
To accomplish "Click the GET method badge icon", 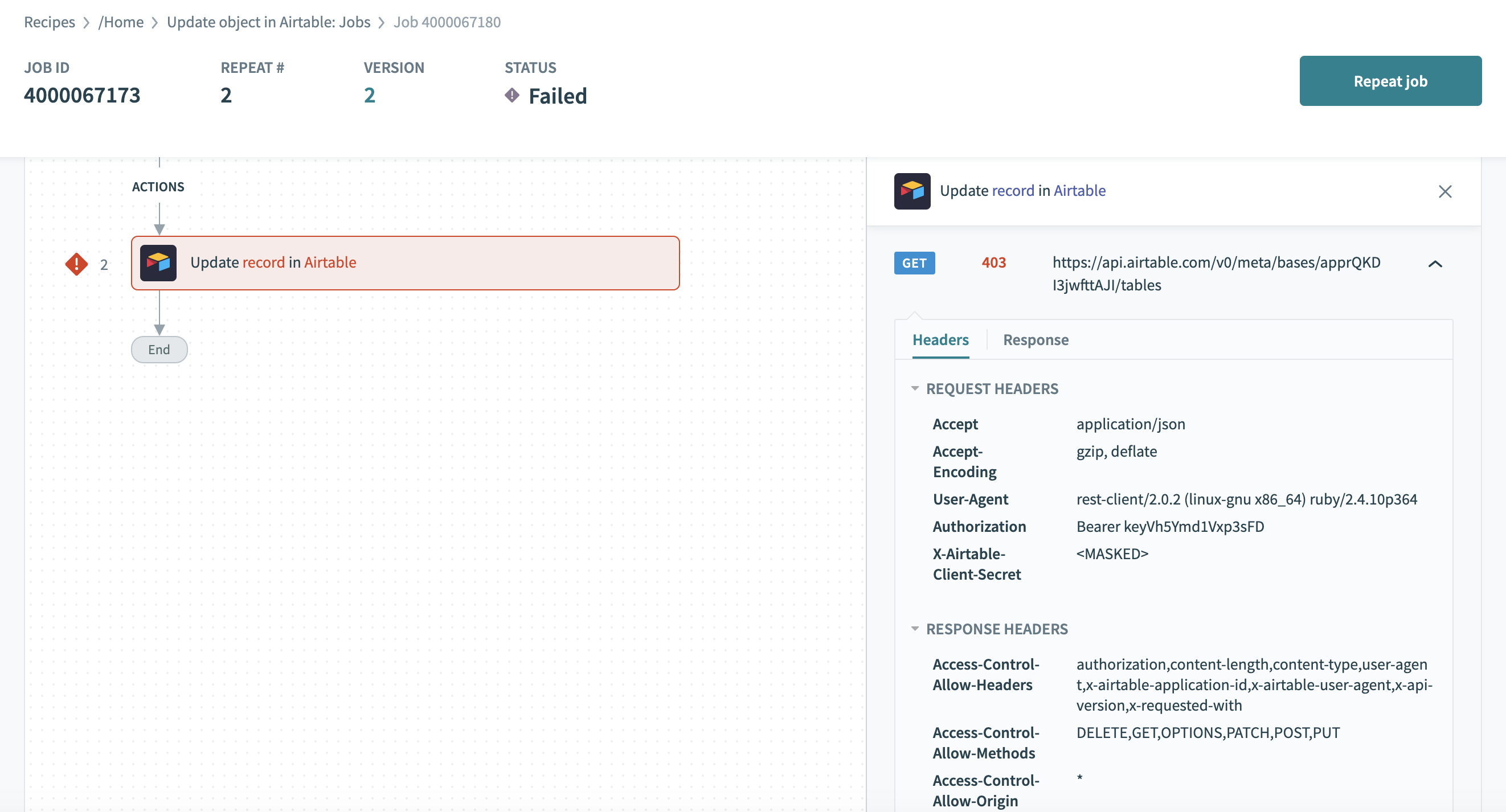I will 914,263.
